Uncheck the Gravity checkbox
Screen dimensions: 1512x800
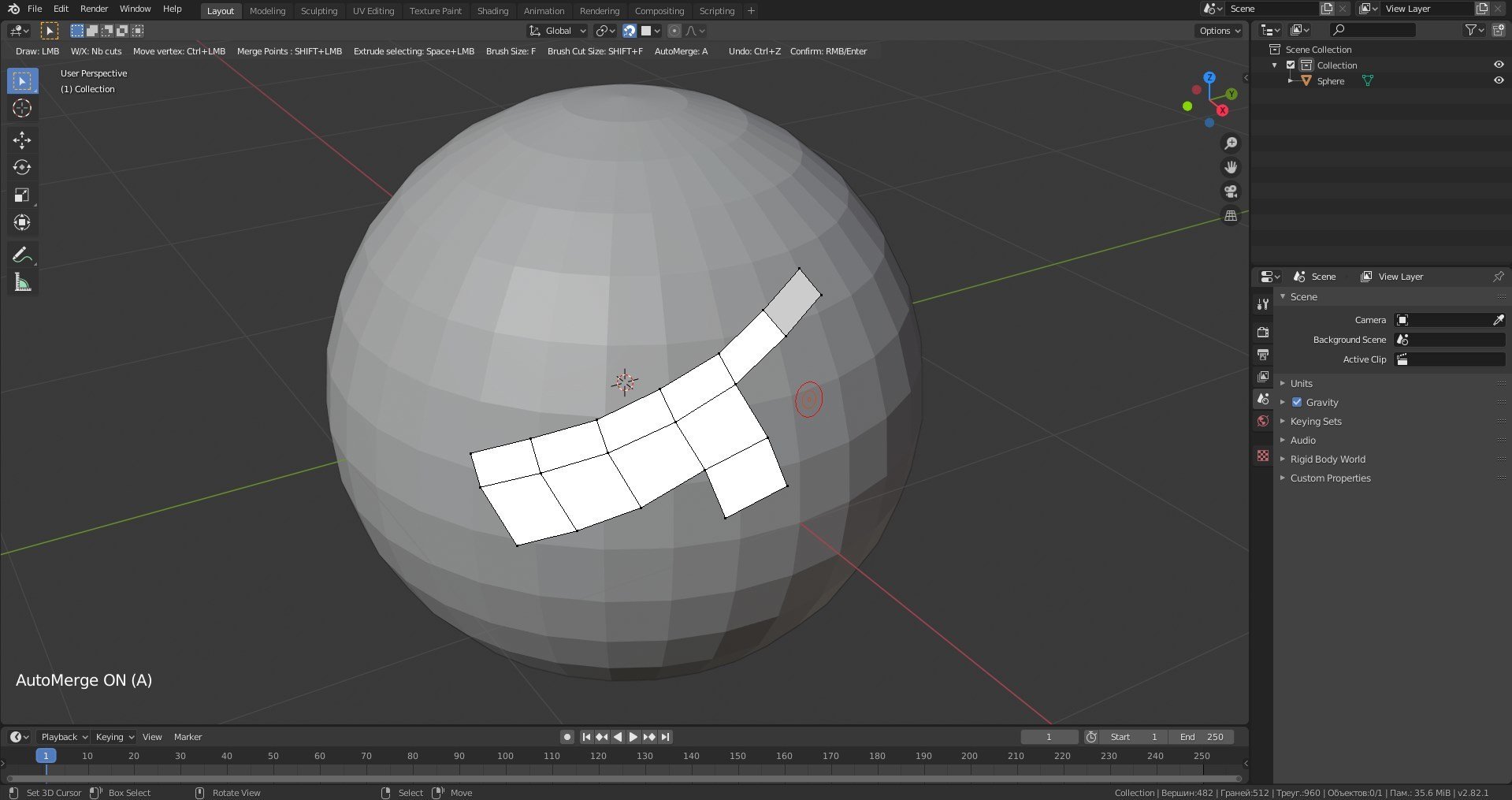[x=1296, y=402]
